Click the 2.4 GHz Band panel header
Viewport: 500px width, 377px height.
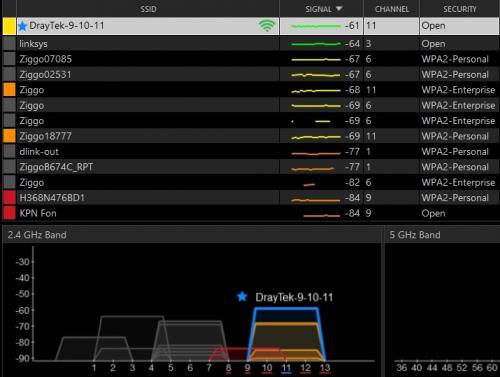pyautogui.click(x=192, y=235)
